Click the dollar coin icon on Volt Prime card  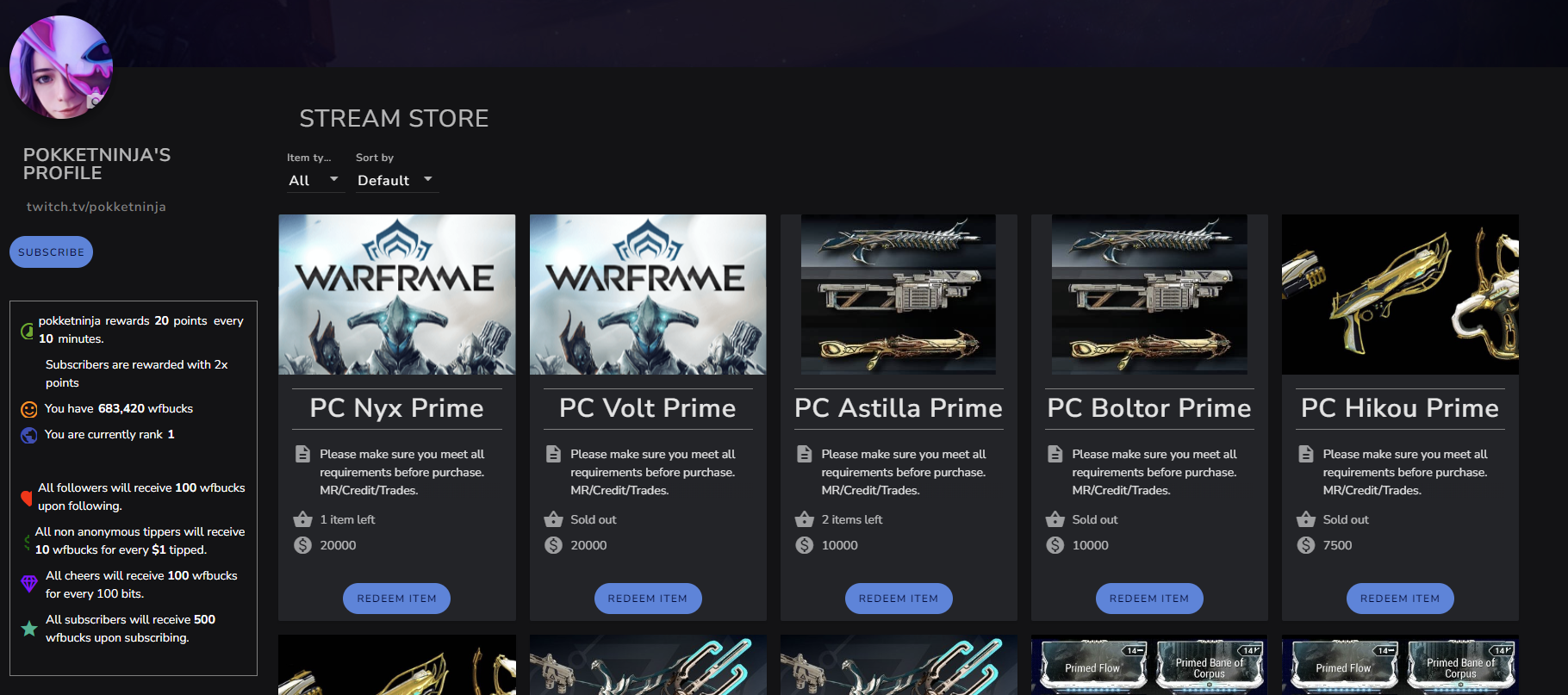click(x=553, y=545)
